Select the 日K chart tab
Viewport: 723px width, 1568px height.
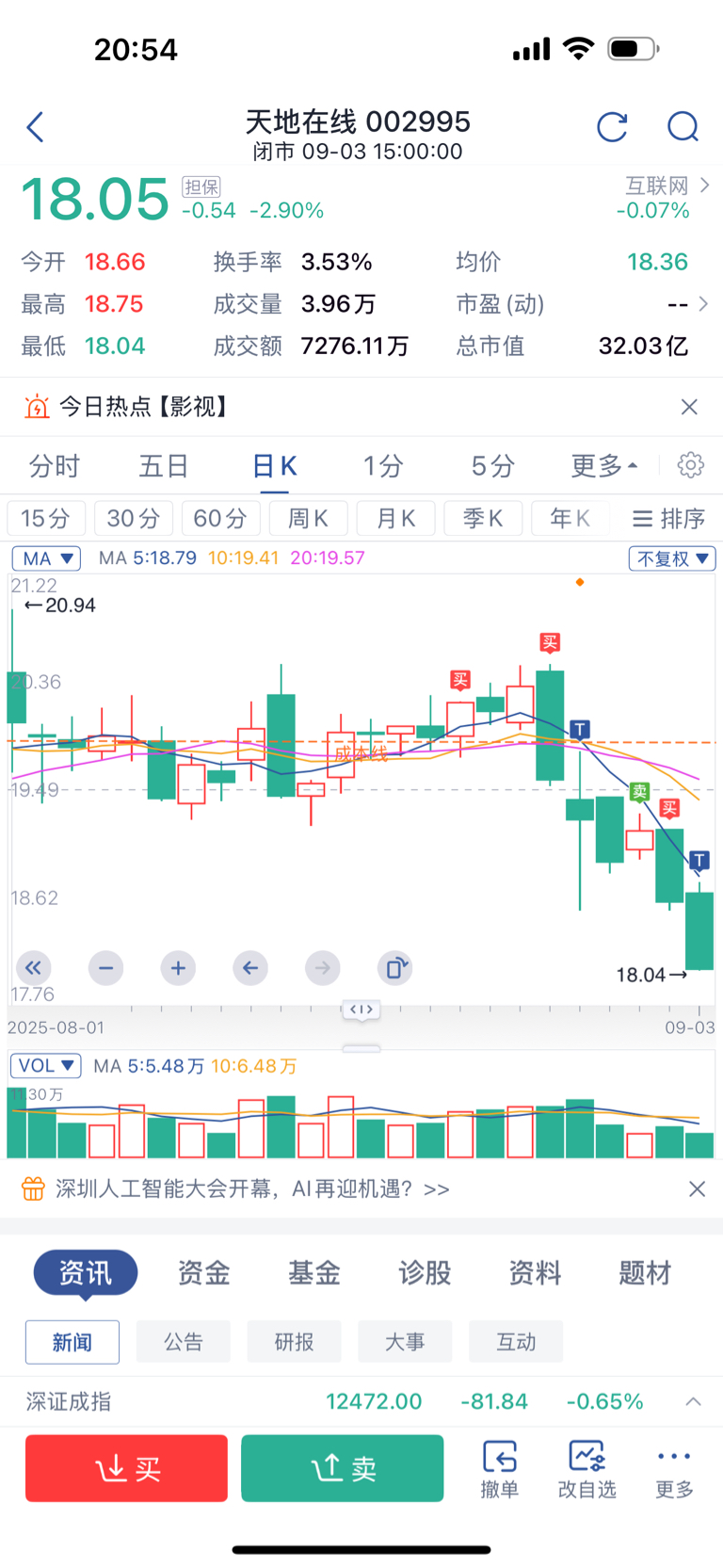pos(275,465)
